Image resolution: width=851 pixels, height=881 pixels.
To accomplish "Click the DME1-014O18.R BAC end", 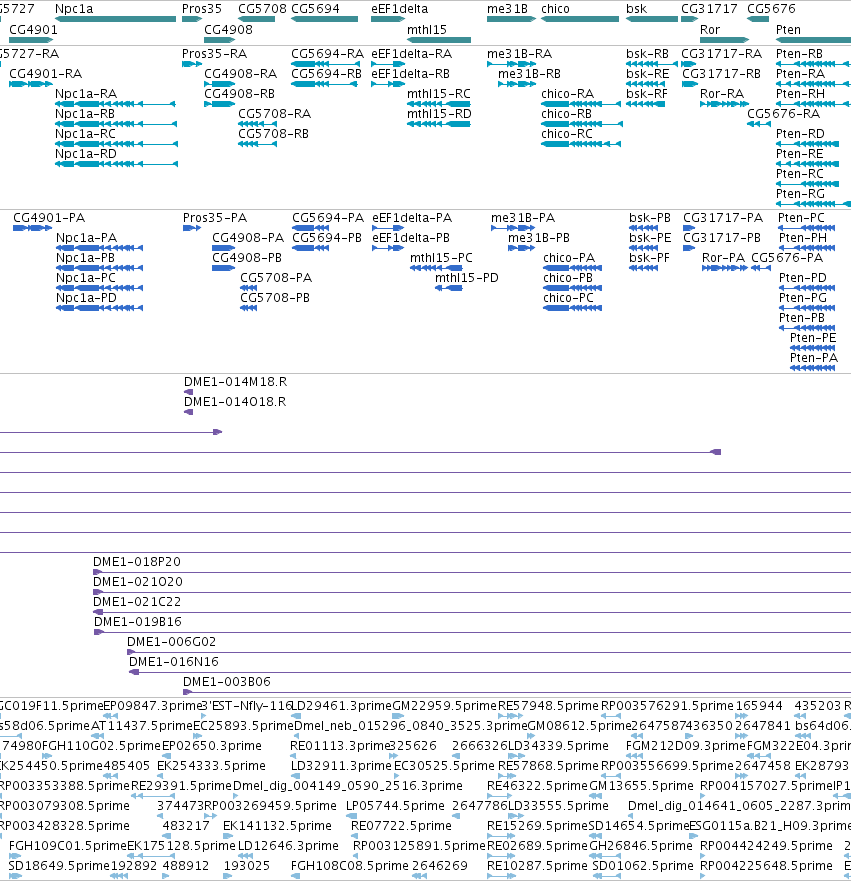I will [x=189, y=412].
